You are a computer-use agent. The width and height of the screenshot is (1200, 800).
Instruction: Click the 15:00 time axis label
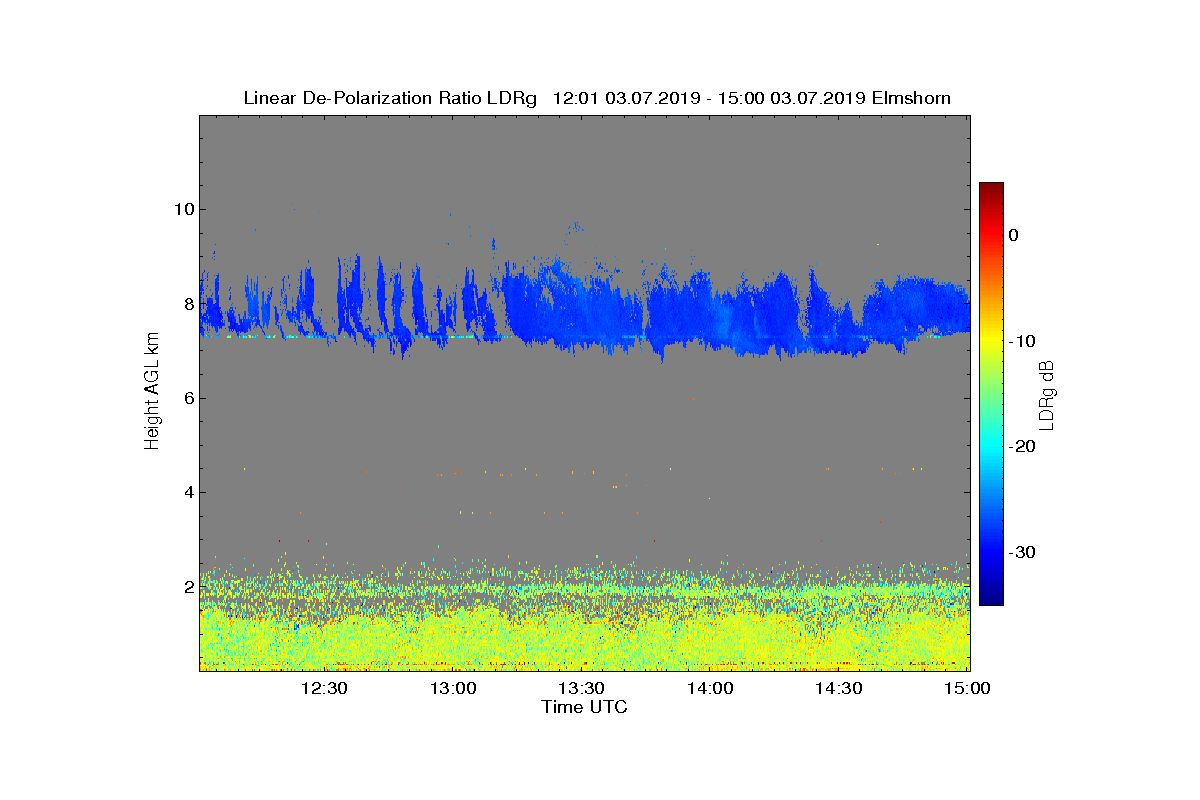click(x=967, y=689)
